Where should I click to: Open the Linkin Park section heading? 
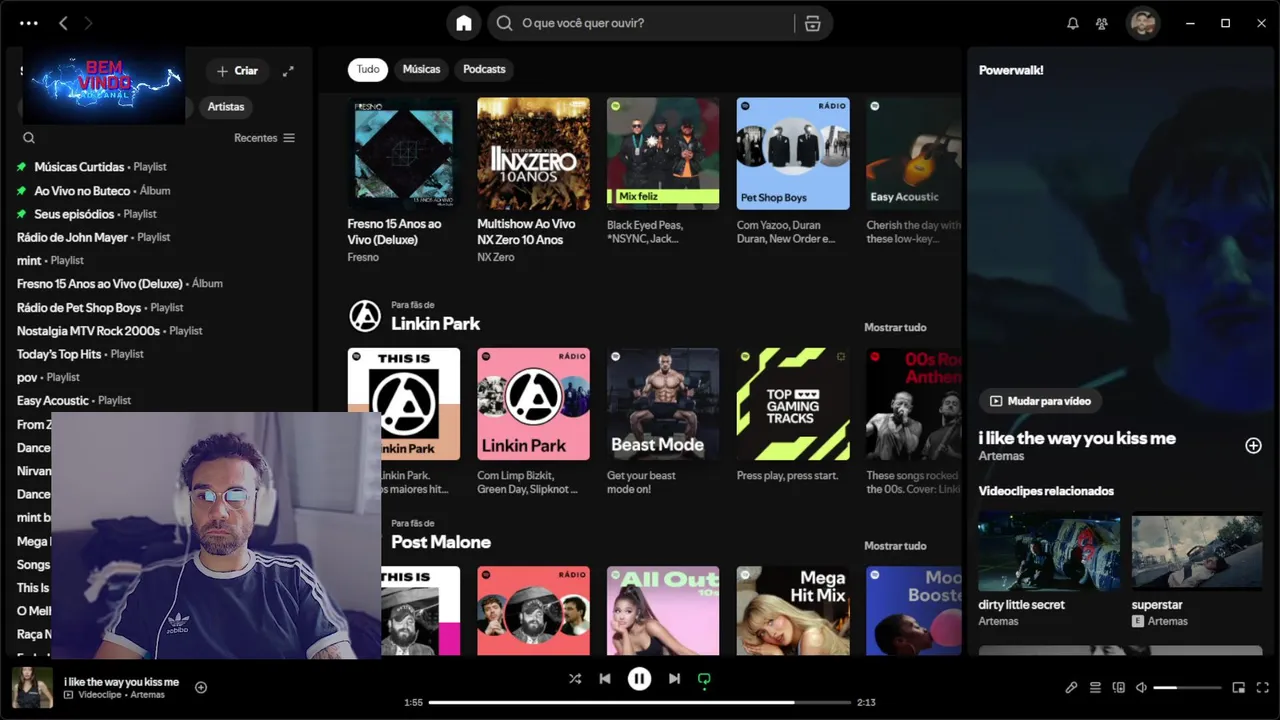click(x=435, y=323)
